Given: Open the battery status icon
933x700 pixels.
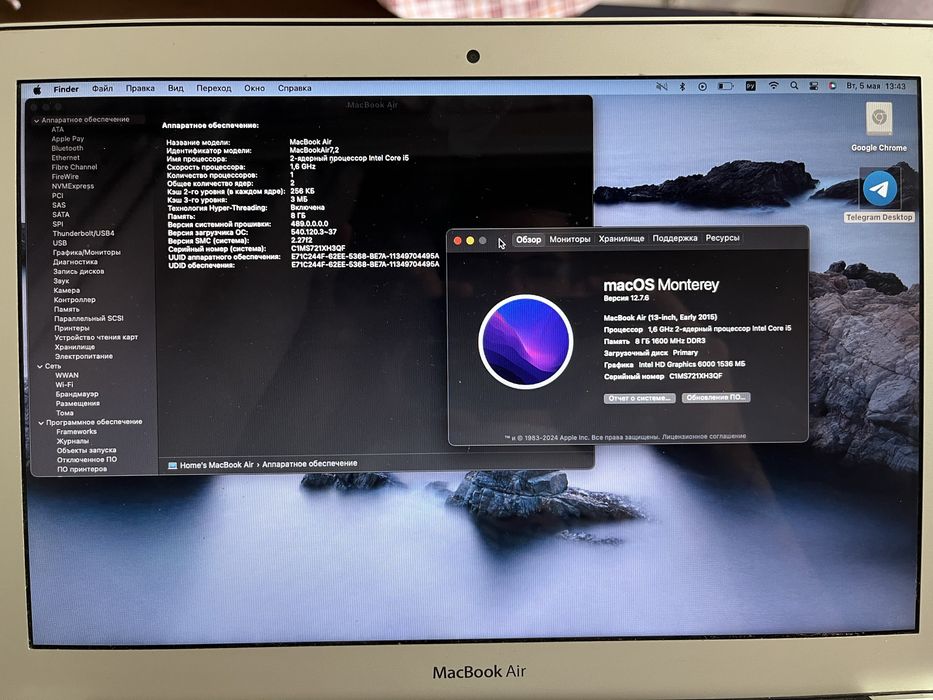Looking at the screenshot, I should pos(725,86).
